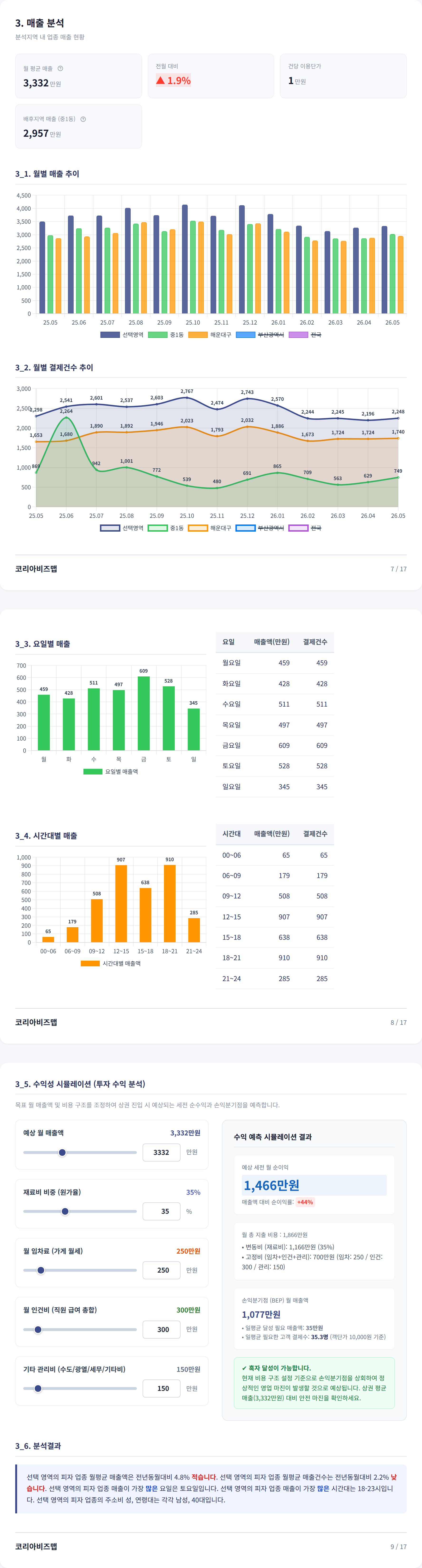The height and width of the screenshot is (1568, 422).
Task: Click the help icon beside 월 평균 매출
Action: point(60,68)
